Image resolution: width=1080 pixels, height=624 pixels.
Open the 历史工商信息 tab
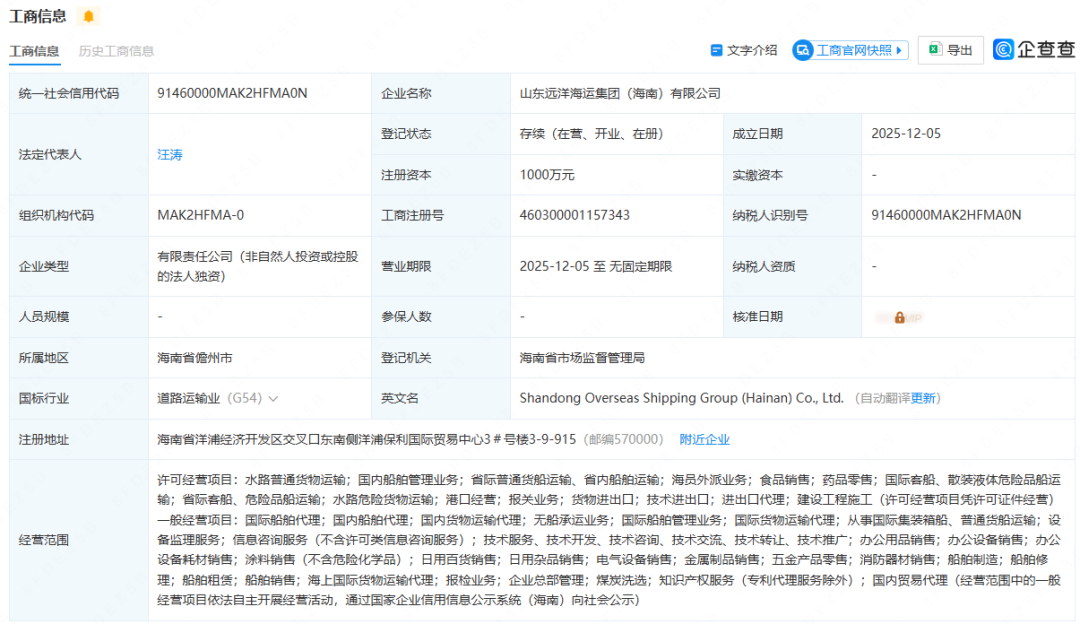click(116, 51)
